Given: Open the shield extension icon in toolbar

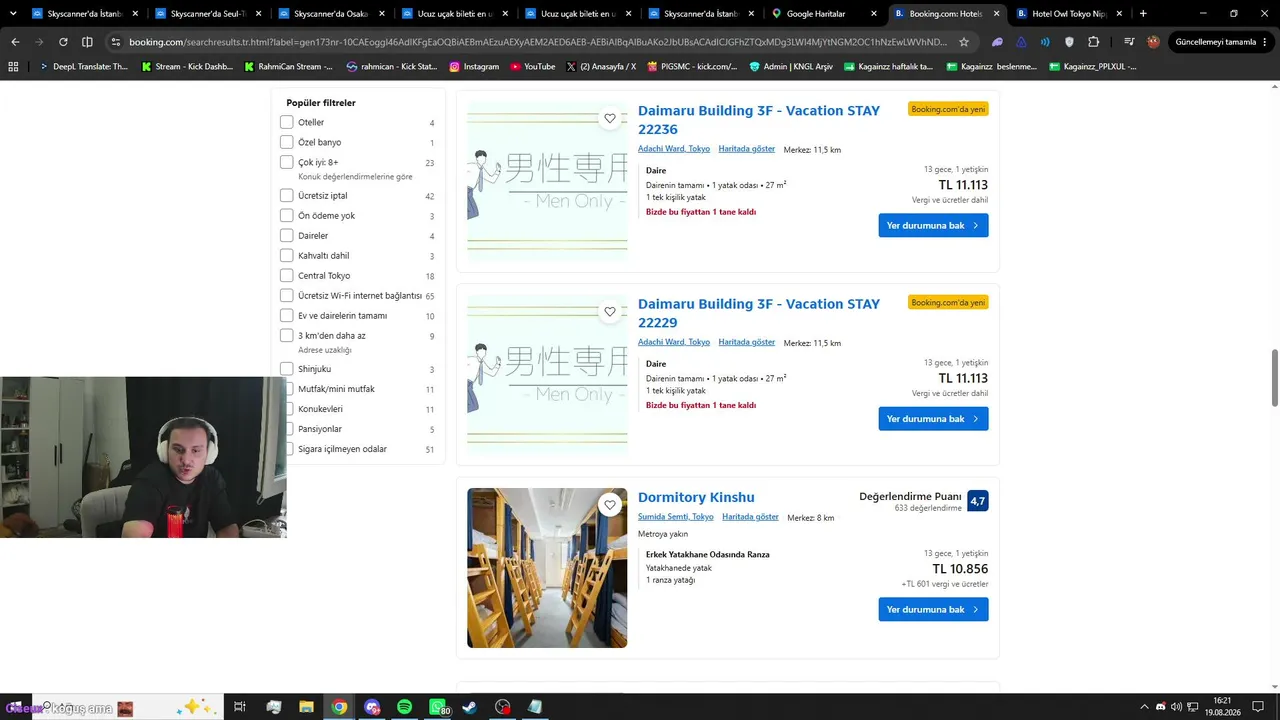Looking at the screenshot, I should [x=1069, y=42].
